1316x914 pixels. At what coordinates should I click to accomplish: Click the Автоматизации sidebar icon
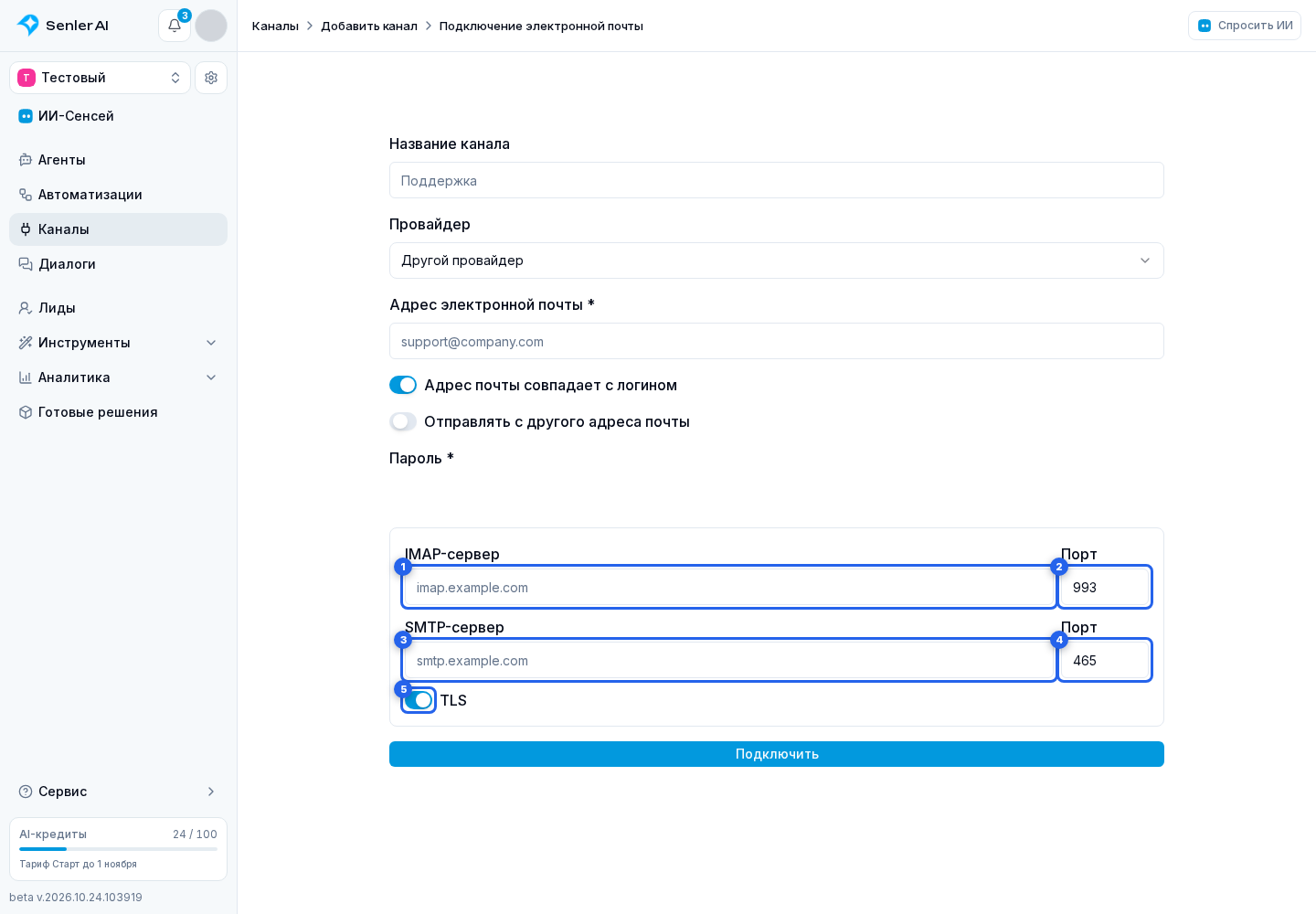pyautogui.click(x=26, y=195)
